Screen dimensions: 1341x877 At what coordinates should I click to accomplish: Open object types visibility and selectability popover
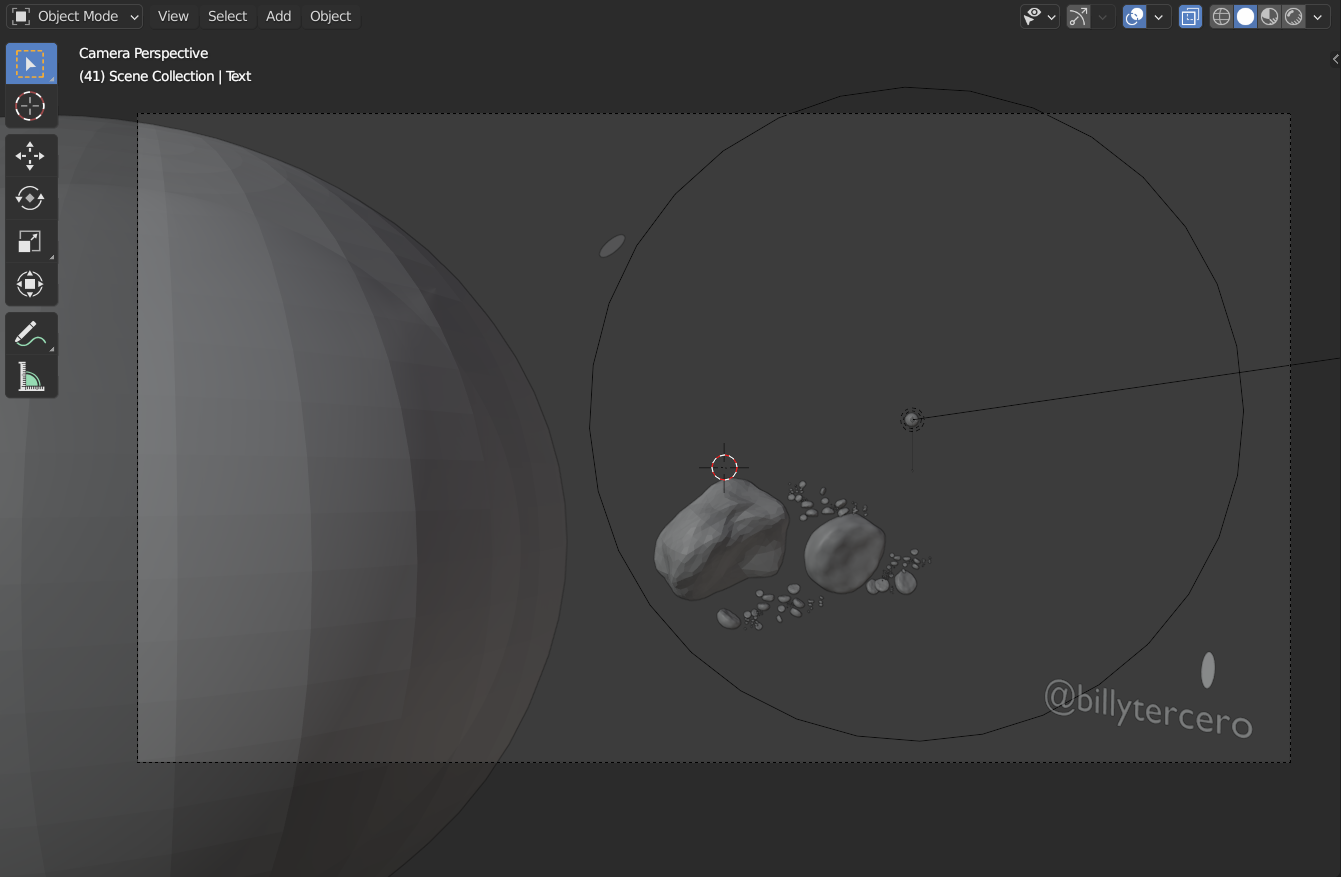[1039, 16]
